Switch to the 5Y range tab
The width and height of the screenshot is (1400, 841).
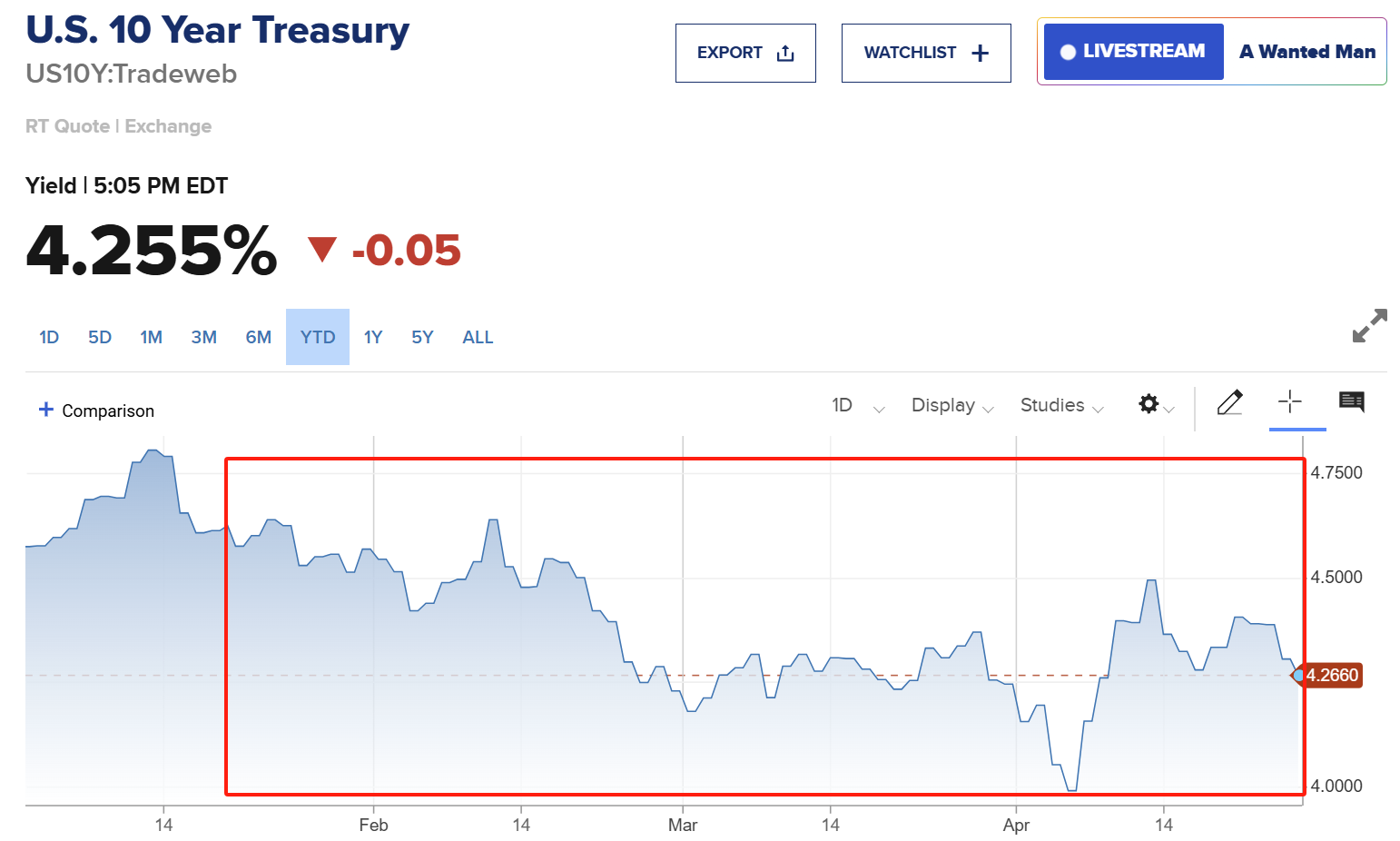[x=422, y=337]
